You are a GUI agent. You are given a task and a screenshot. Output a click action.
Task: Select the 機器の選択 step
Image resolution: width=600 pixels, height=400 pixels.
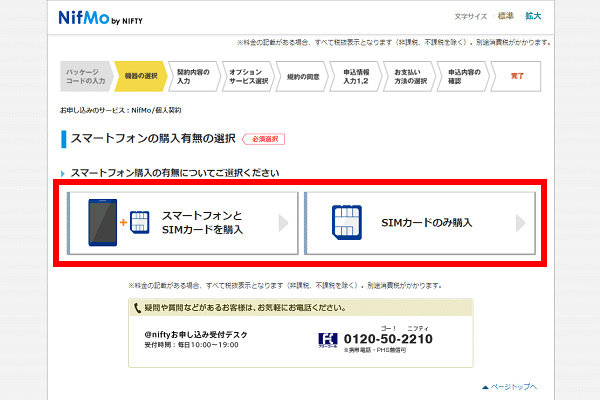(140, 76)
